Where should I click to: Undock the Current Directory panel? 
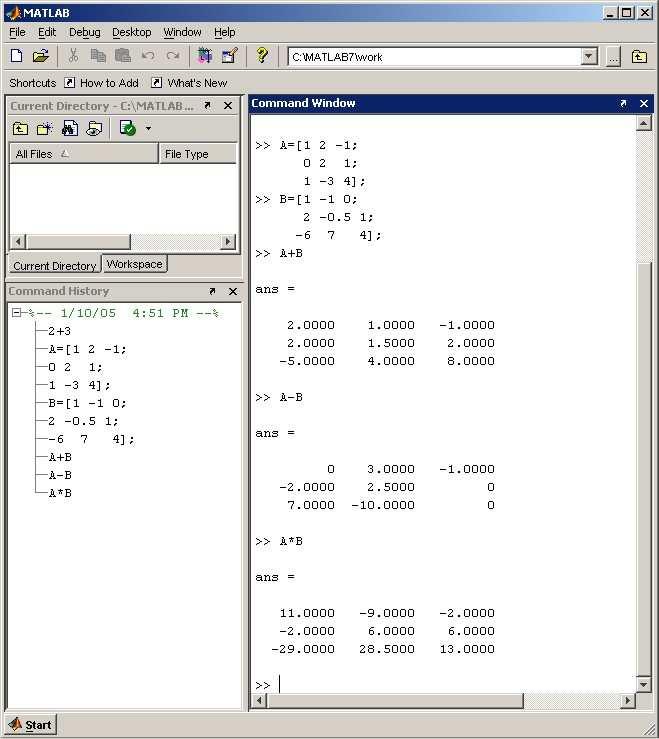207,106
